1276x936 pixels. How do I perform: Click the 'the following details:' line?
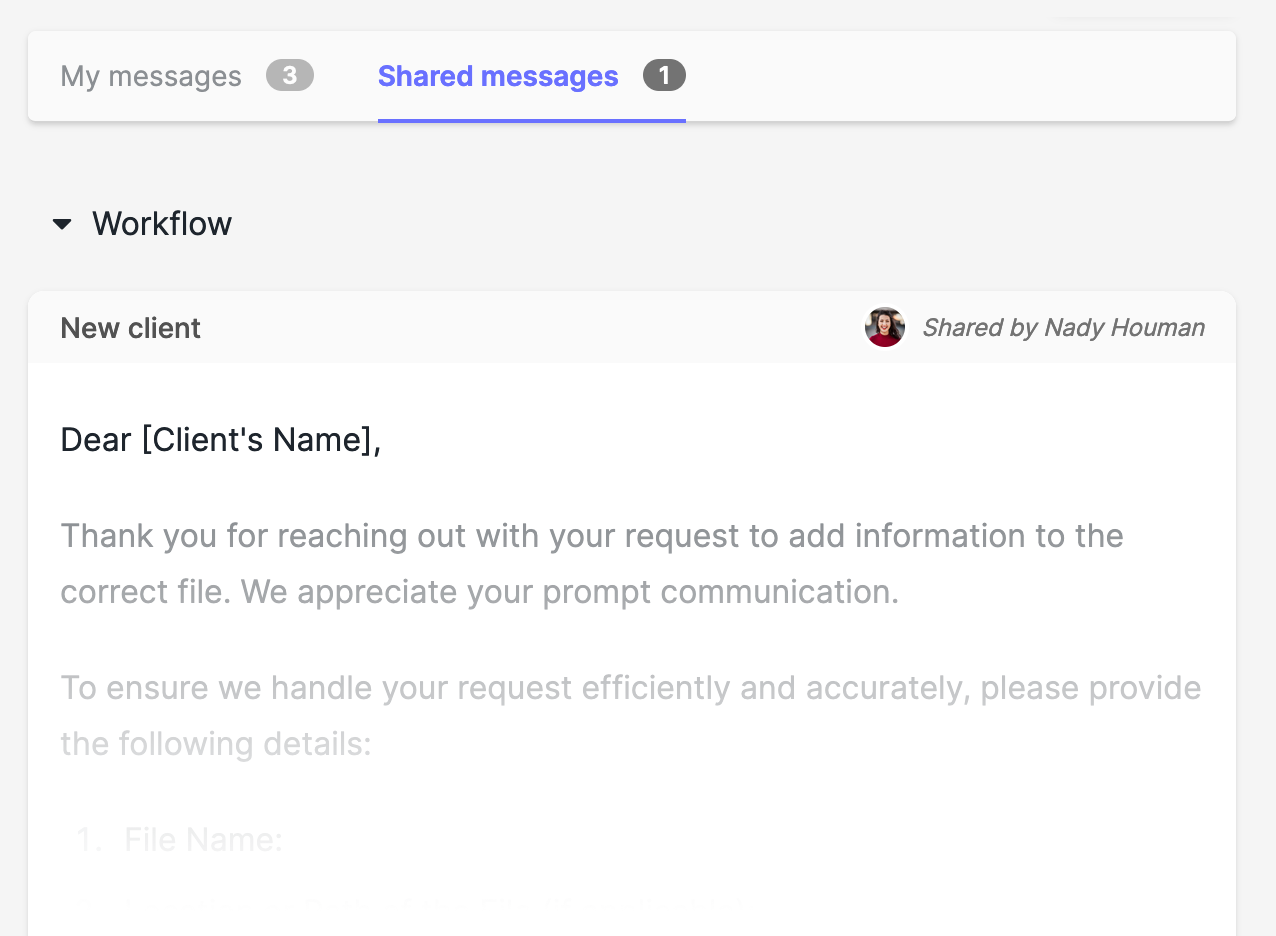point(216,744)
